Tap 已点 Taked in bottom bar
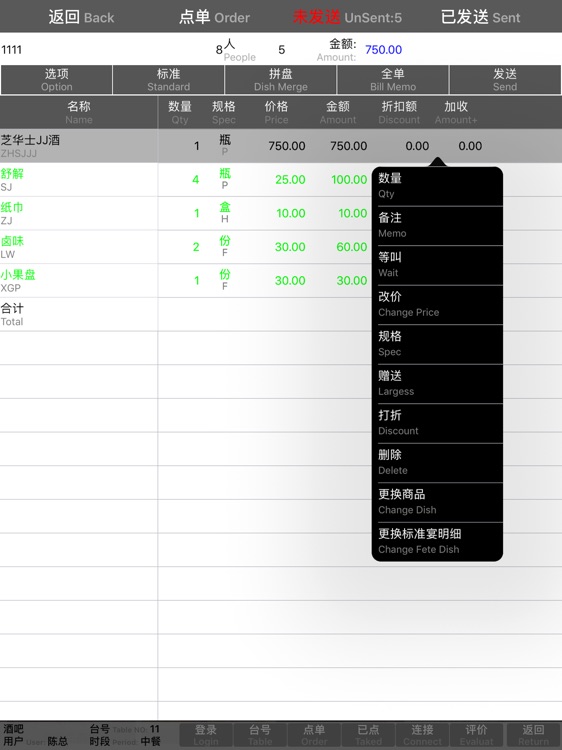562x750 pixels. pyautogui.click(x=368, y=735)
